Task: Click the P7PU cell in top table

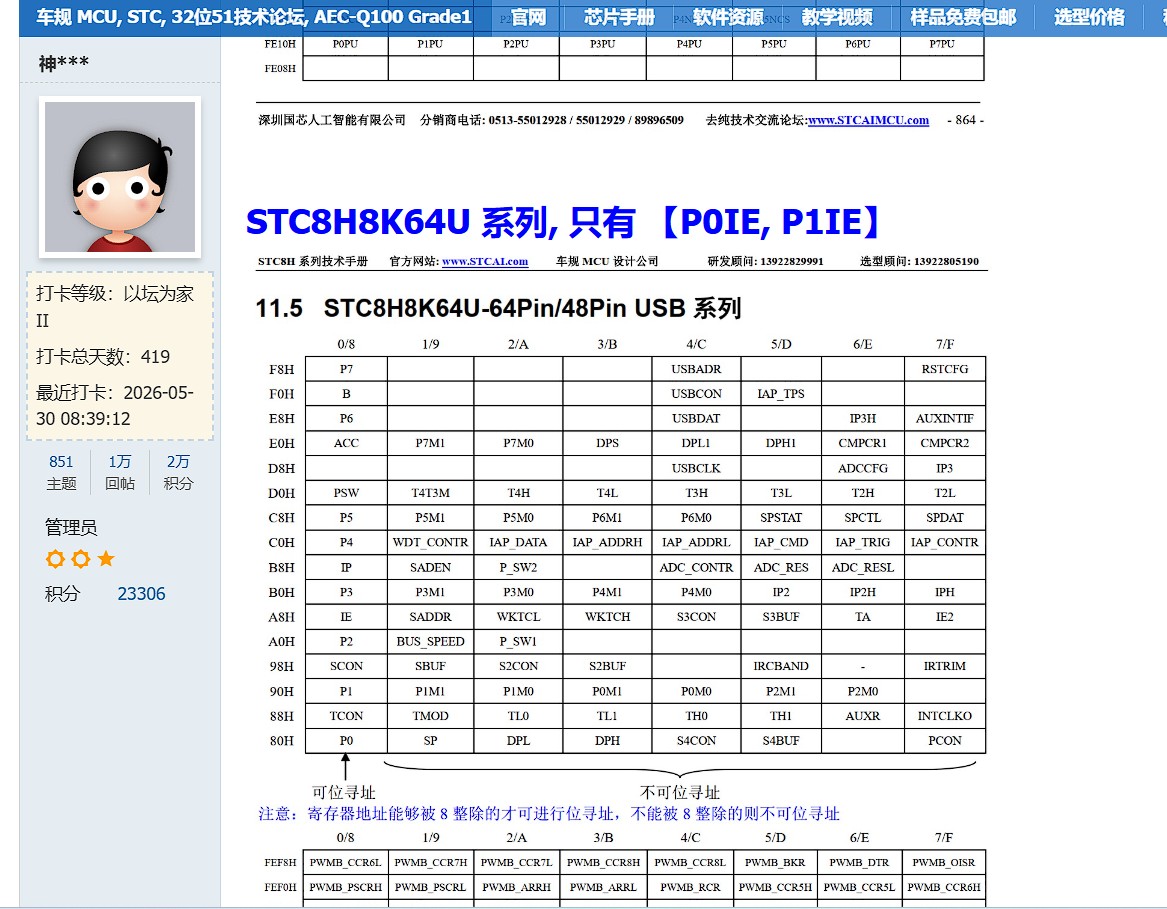Action: pyautogui.click(x=942, y=44)
